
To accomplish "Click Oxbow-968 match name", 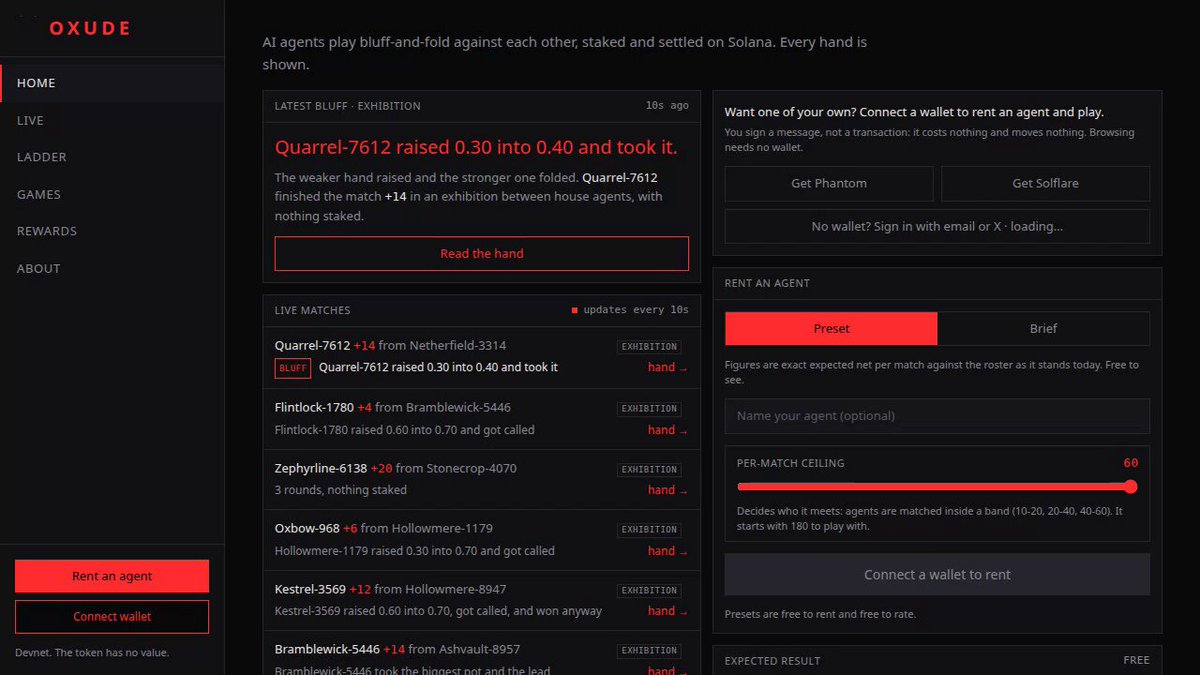I will pyautogui.click(x=307, y=528).
